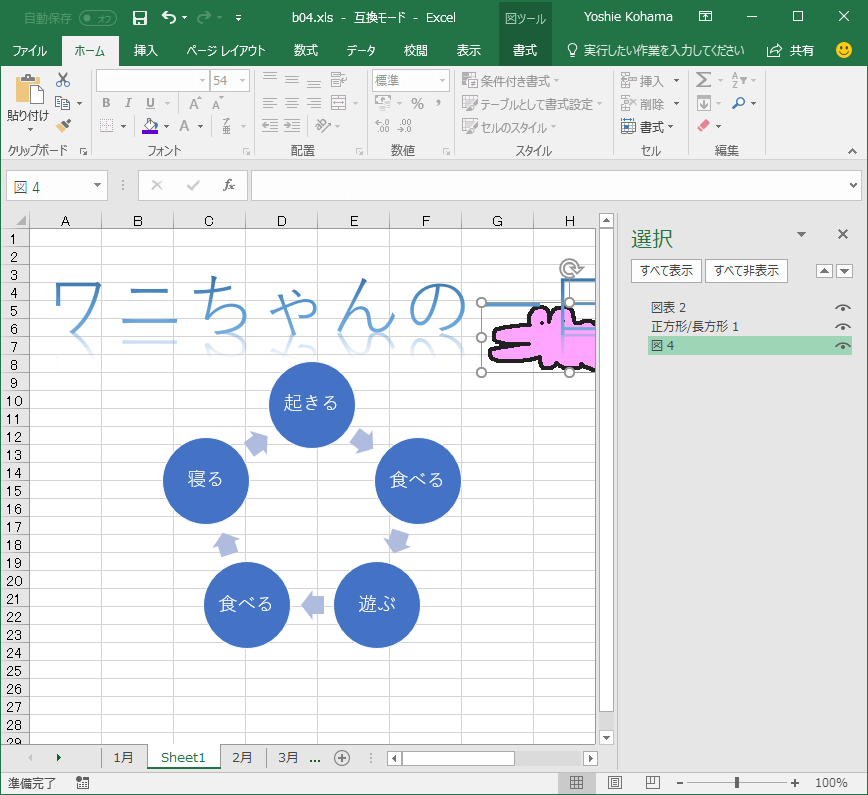Switch to Page Break Preview icon
The height and width of the screenshot is (795, 868).
(653, 782)
